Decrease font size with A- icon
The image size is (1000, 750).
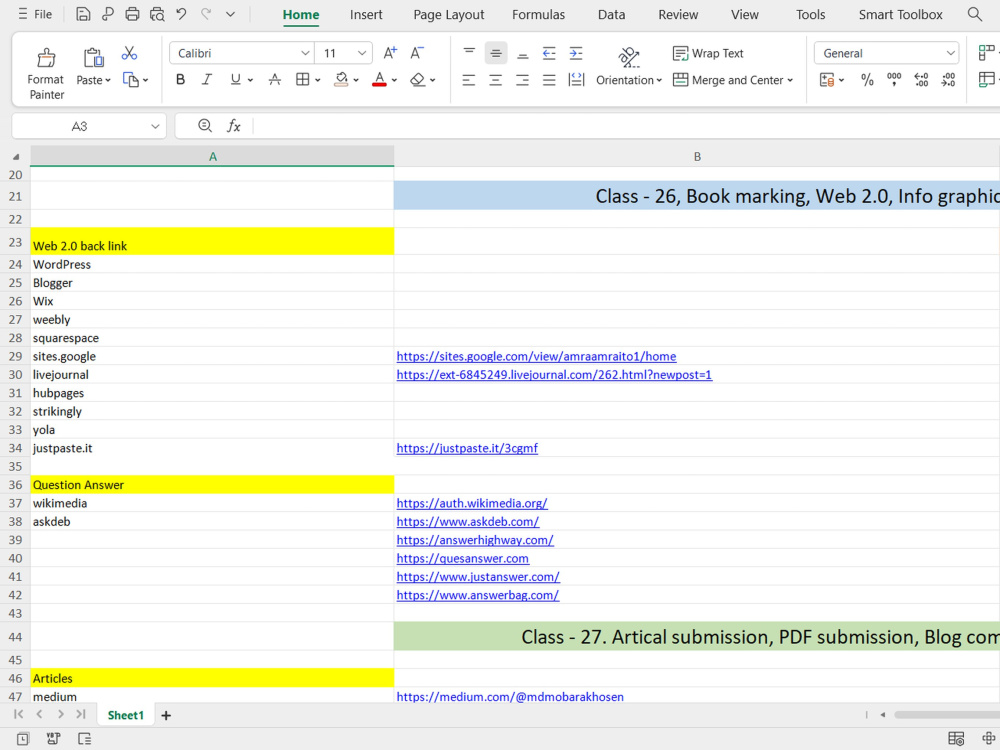coord(416,53)
